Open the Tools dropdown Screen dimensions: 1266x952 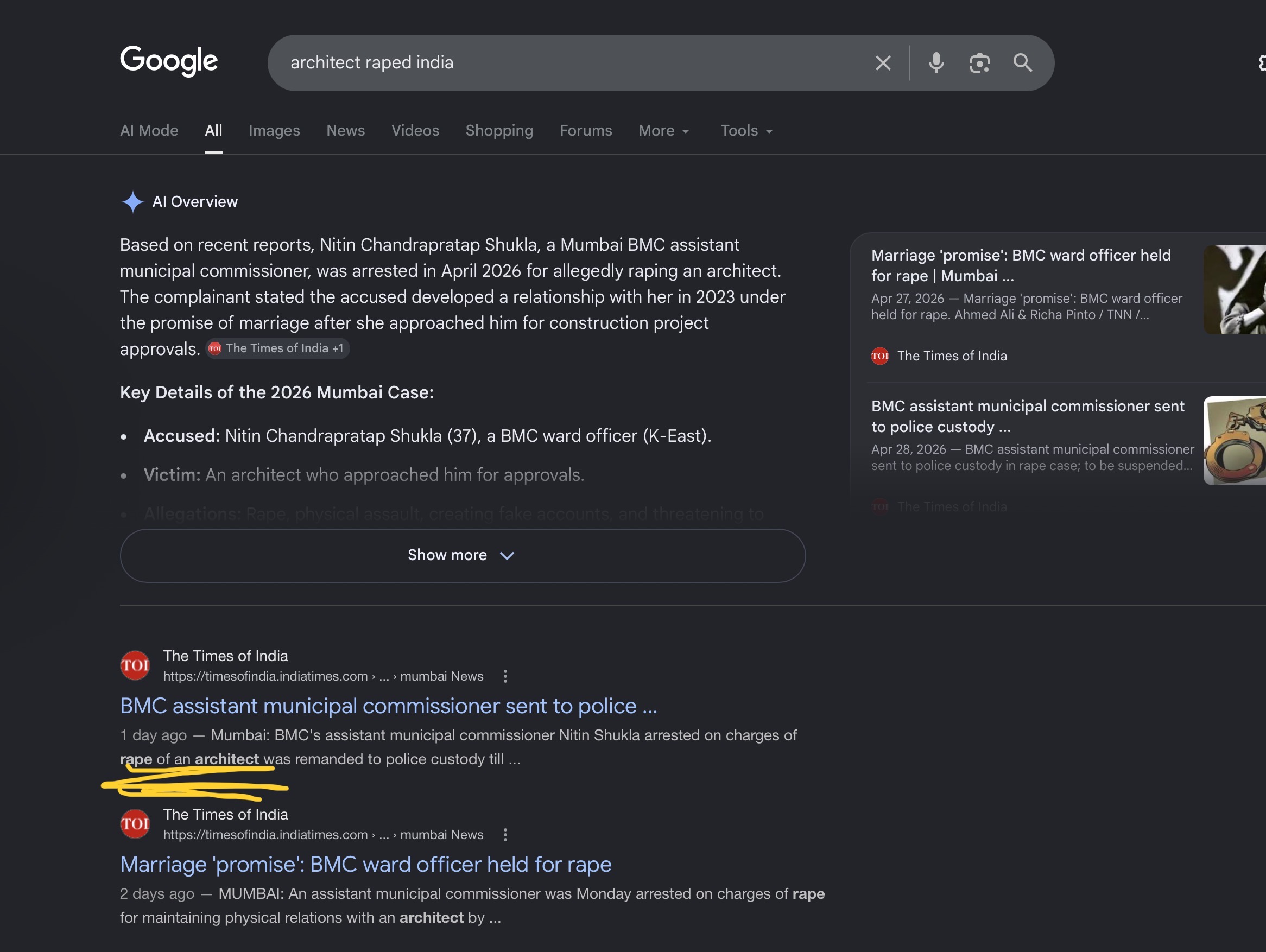[746, 131]
